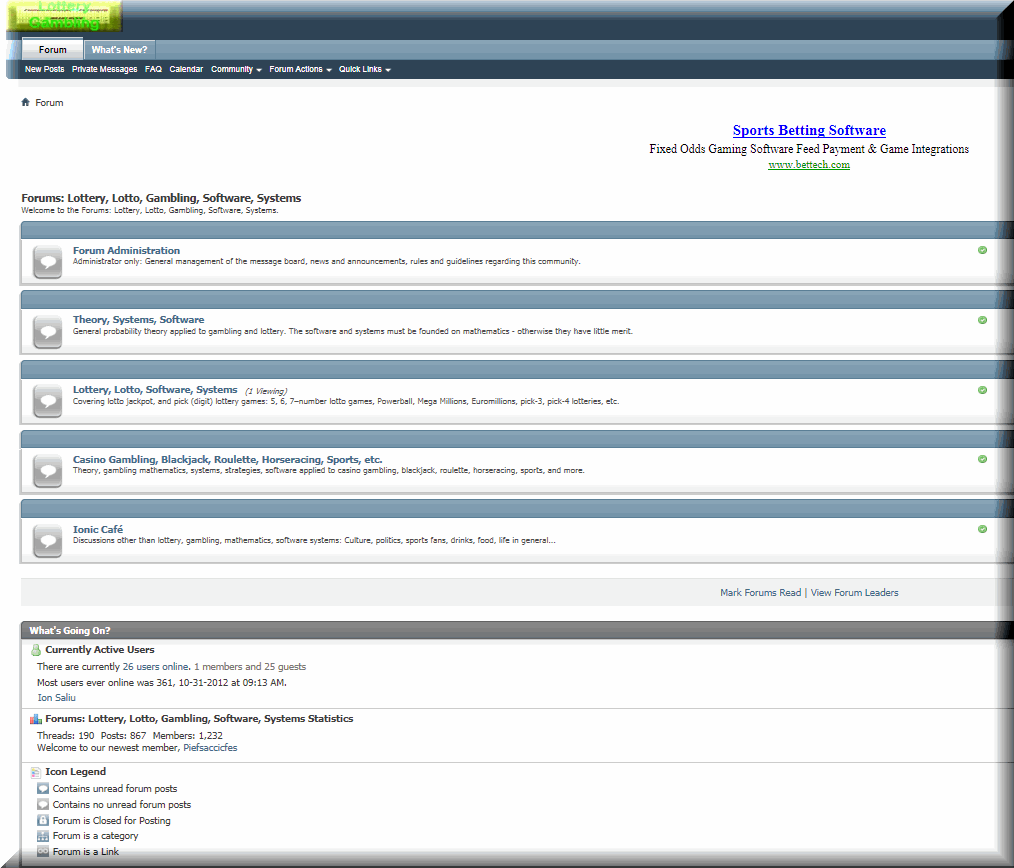Collapse the Forum Administration category with green button
Viewport: 1014px width, 868px height.
click(982, 250)
